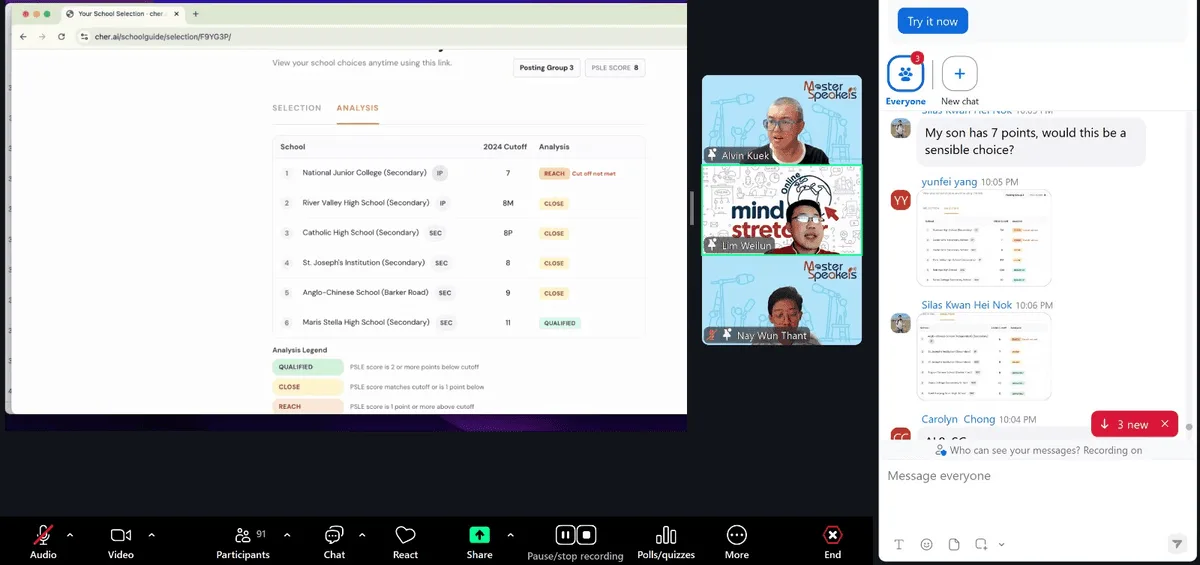
Task: Click the Silas Kwan Hei Nok avatar beside 10:06 PM message
Action: click(901, 323)
